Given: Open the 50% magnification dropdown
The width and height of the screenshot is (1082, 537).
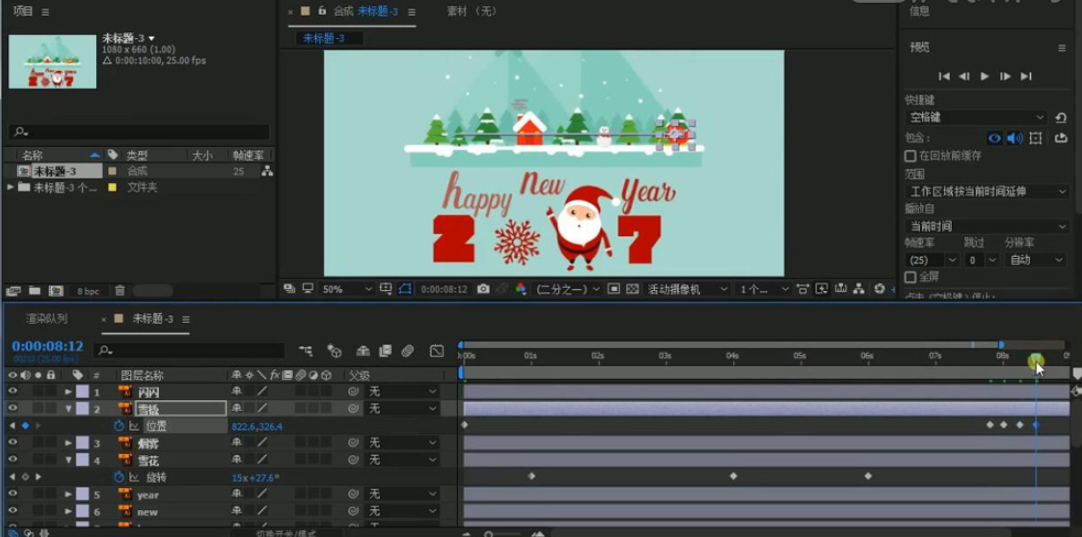Looking at the screenshot, I should [x=346, y=289].
